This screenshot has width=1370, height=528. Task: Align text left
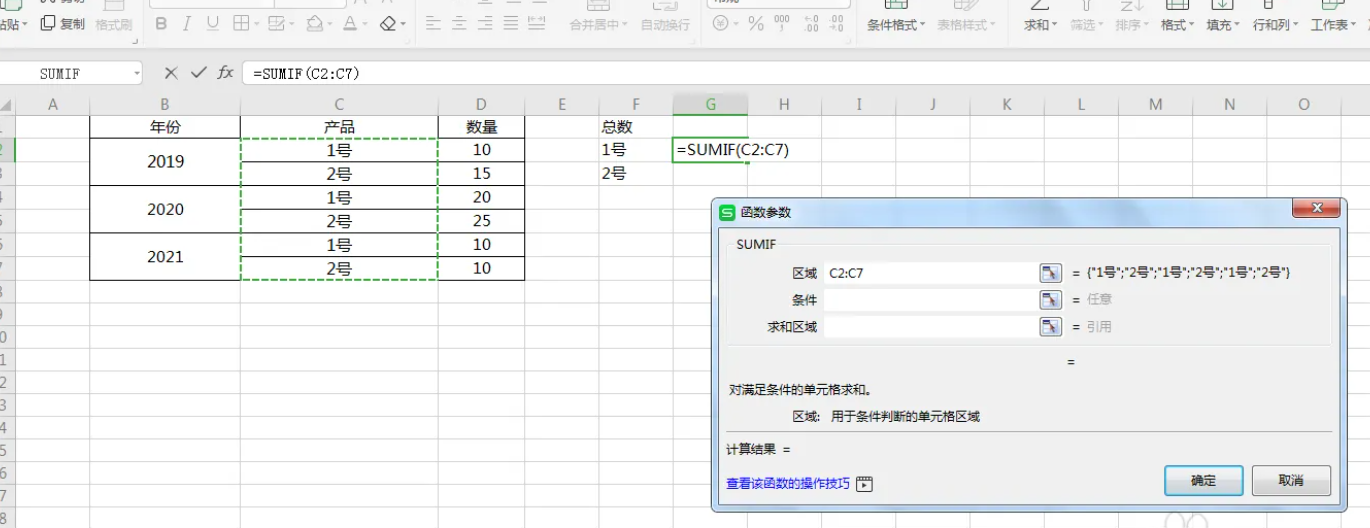coord(433,23)
